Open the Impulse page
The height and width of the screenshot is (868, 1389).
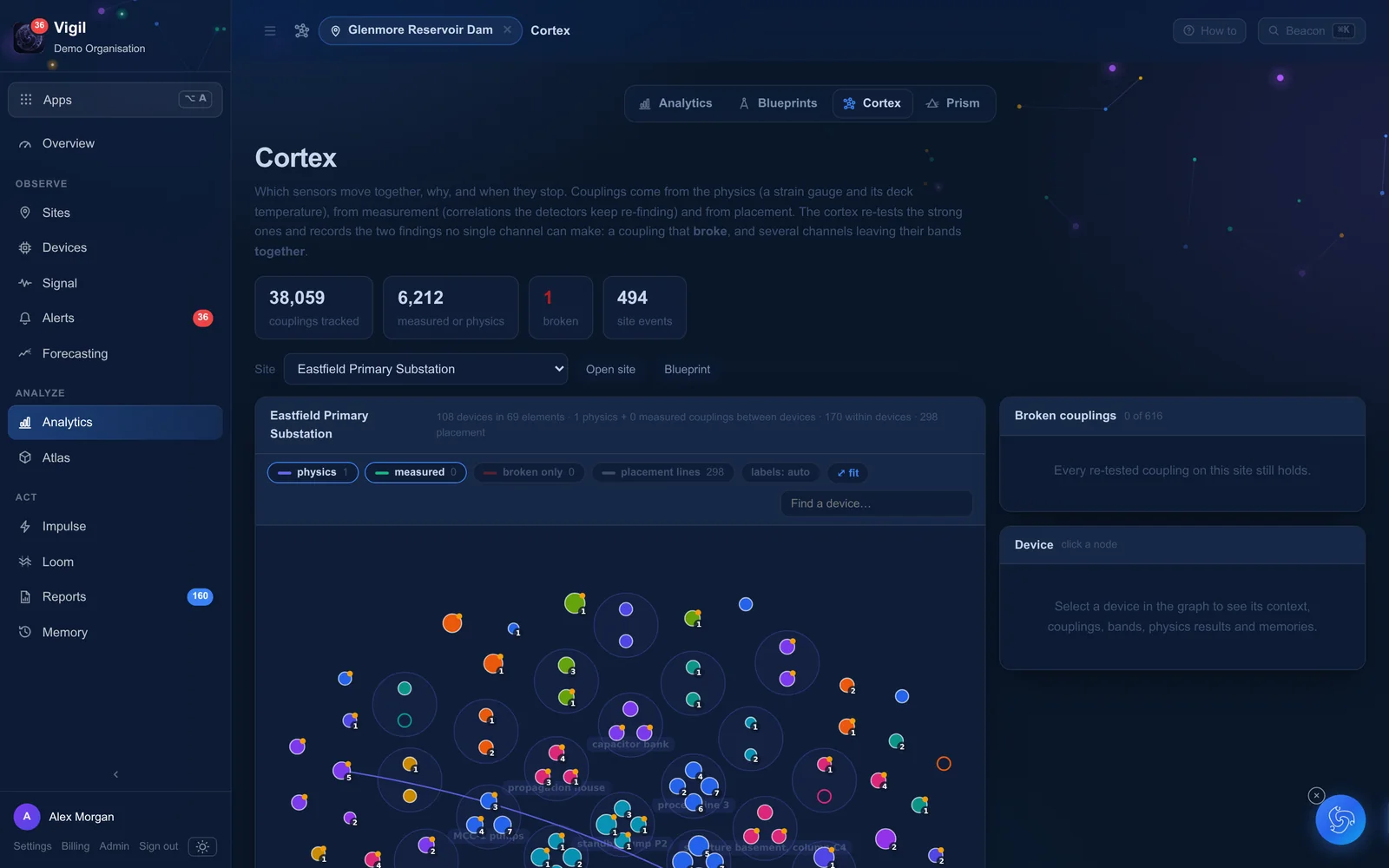[x=115, y=526]
